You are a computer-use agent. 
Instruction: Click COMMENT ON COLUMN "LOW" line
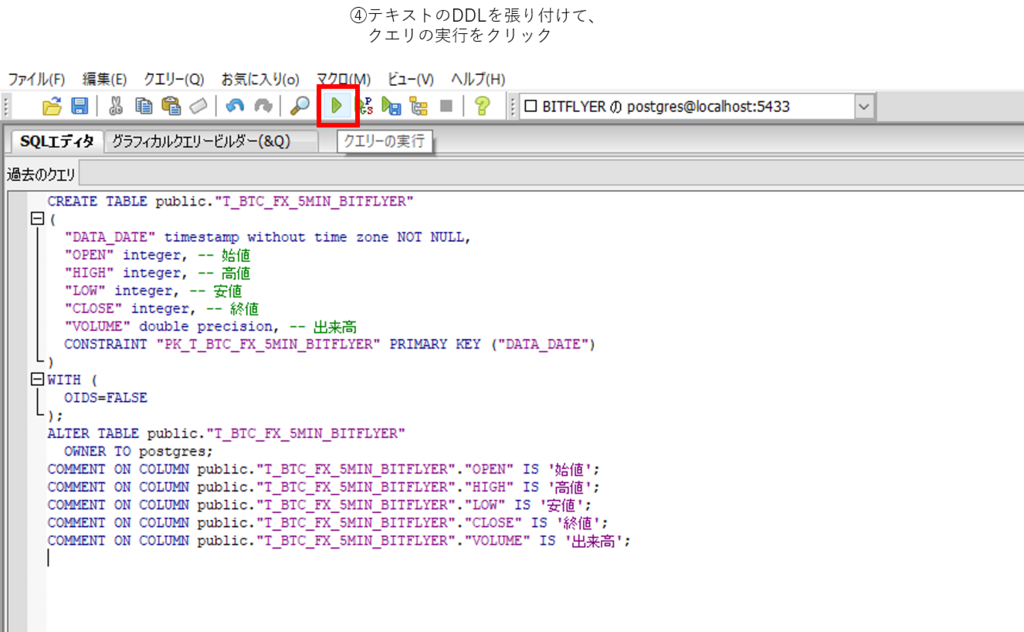pyautogui.click(x=319, y=505)
